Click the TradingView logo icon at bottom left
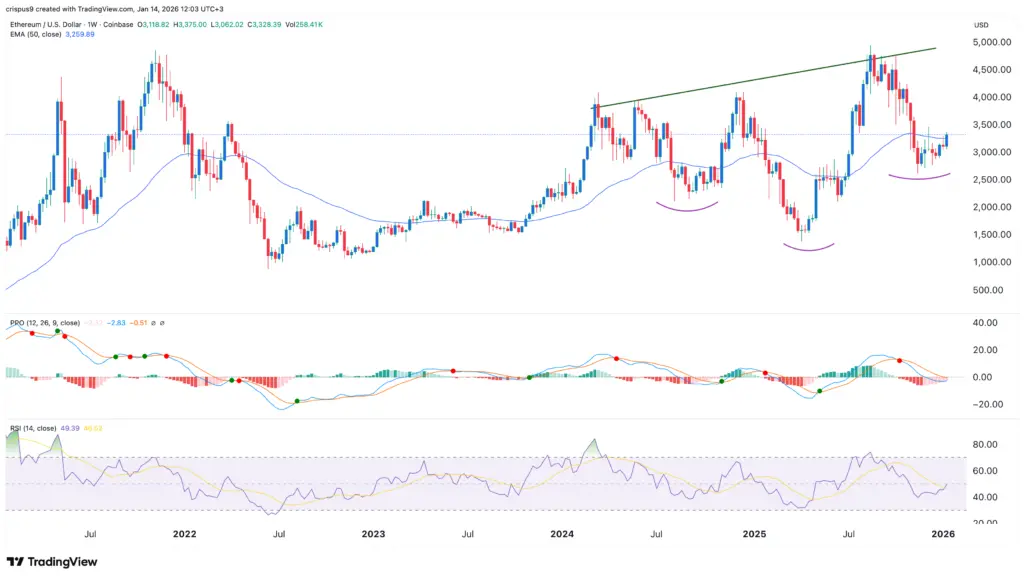The height and width of the screenshot is (579, 1024). (x=15, y=561)
